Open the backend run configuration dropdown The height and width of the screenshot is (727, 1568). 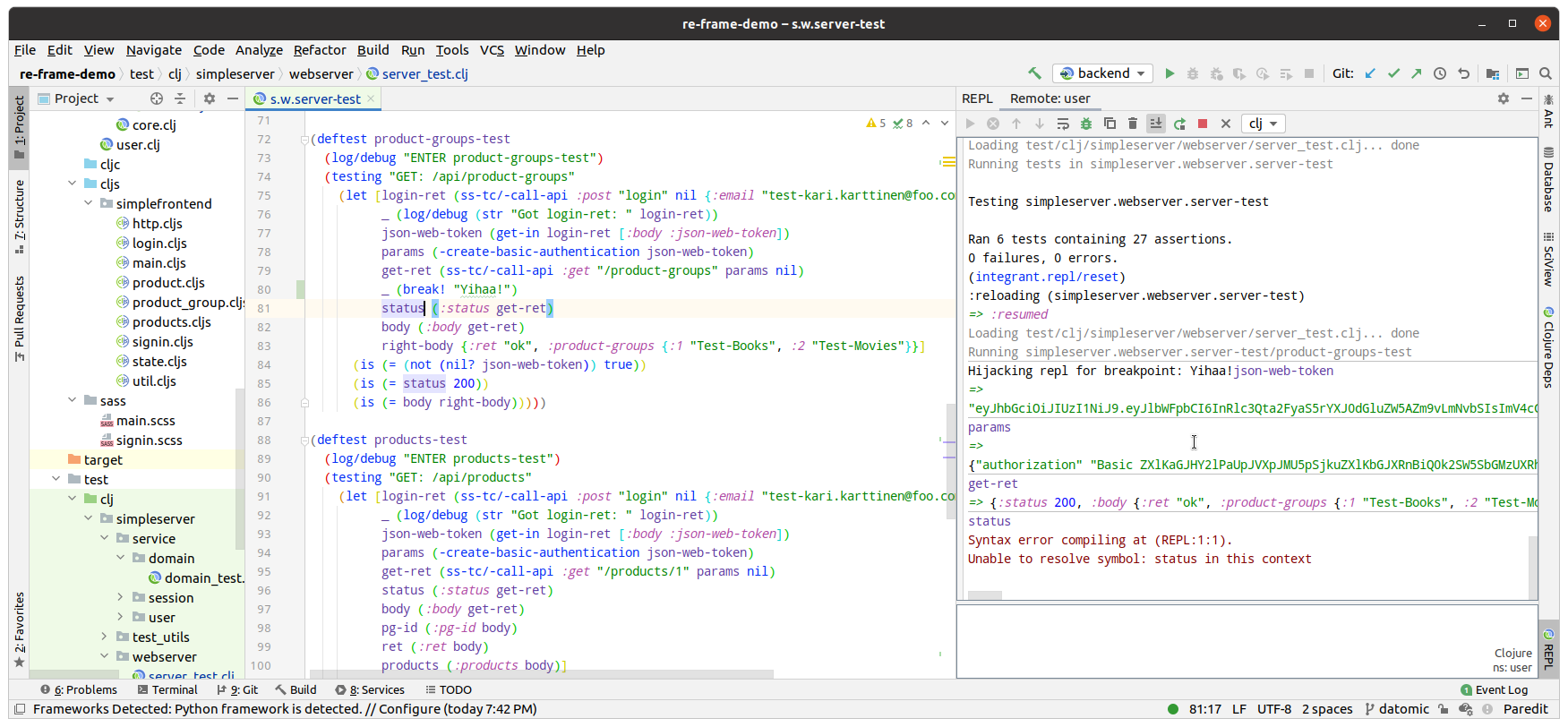click(x=1103, y=73)
